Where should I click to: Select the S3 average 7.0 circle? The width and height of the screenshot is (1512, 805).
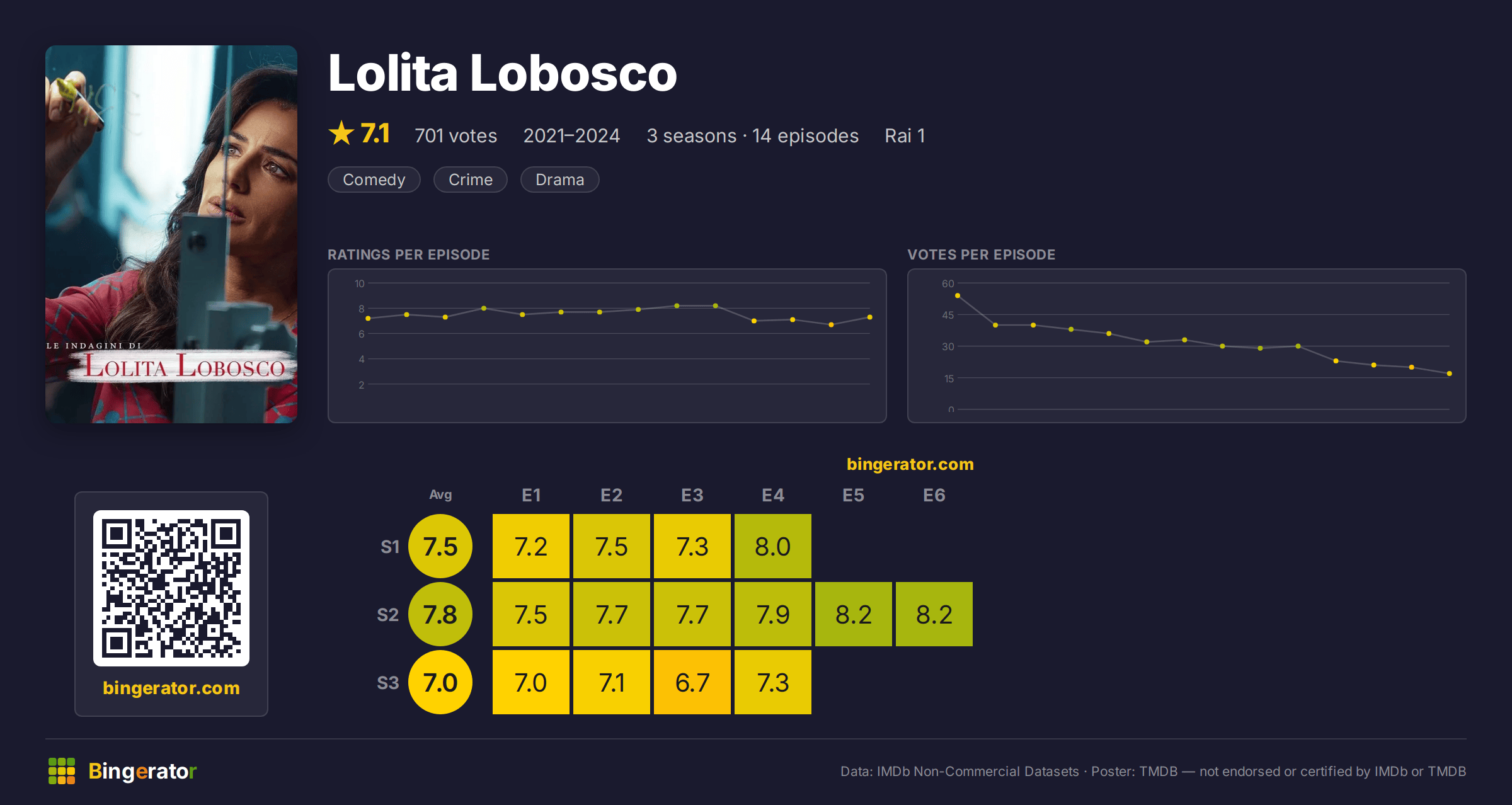pos(440,682)
